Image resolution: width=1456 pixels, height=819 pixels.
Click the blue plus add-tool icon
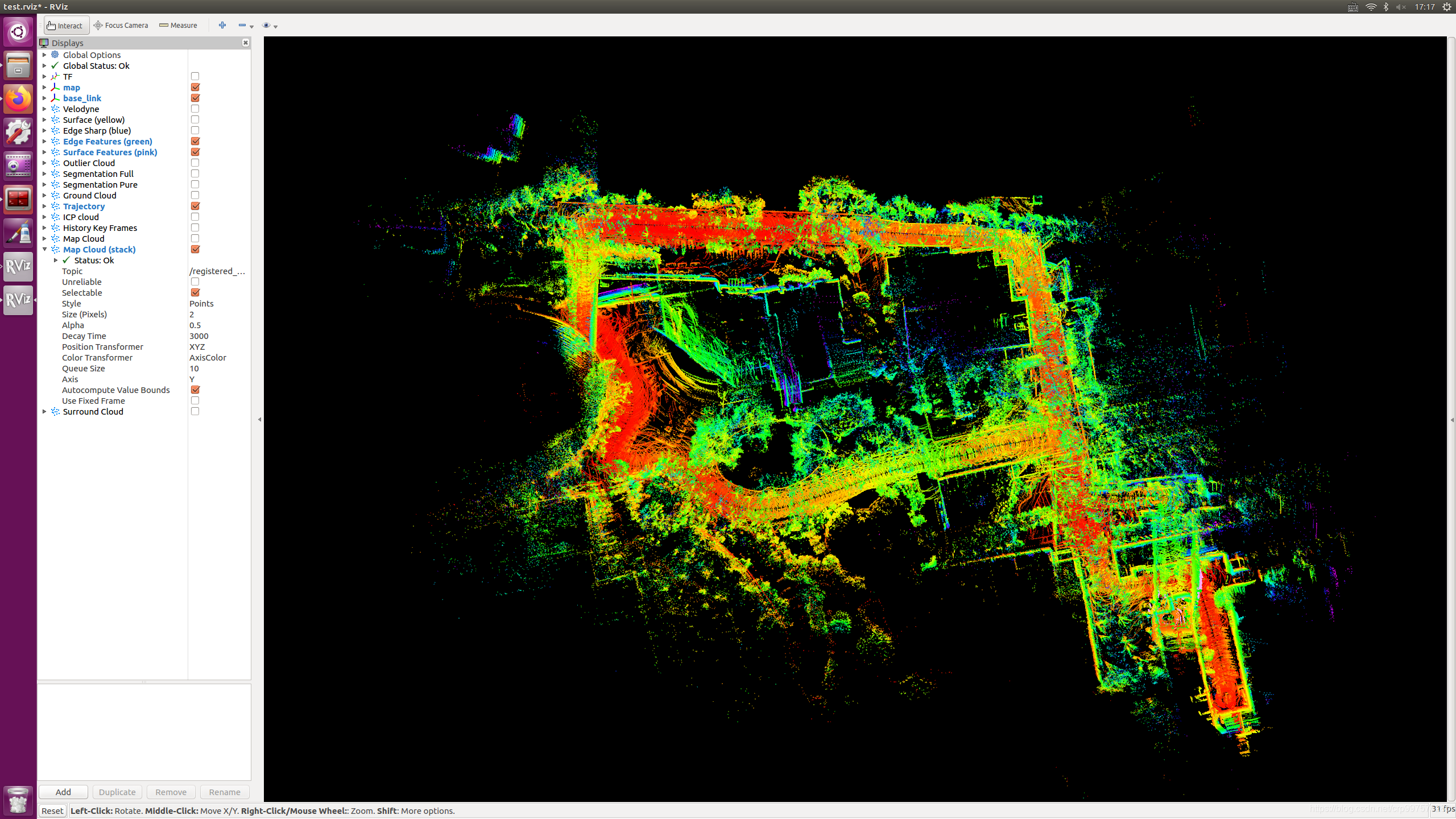pyautogui.click(x=222, y=25)
